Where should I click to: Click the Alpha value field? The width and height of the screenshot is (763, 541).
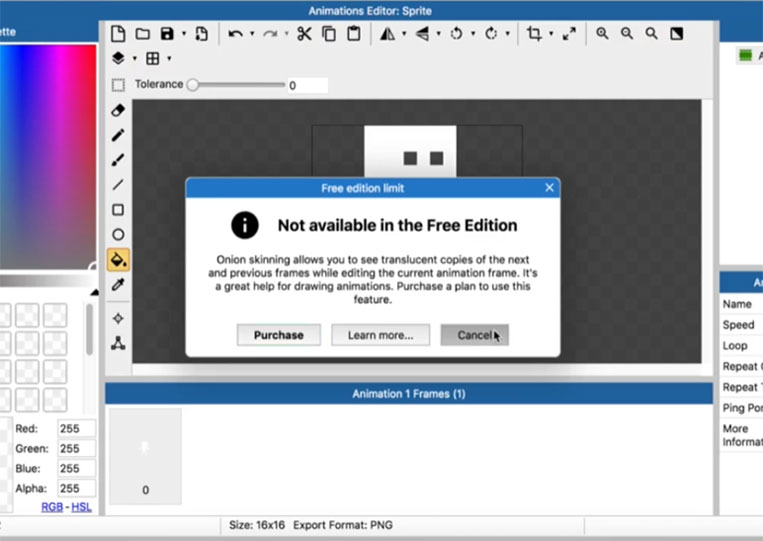[x=76, y=488]
